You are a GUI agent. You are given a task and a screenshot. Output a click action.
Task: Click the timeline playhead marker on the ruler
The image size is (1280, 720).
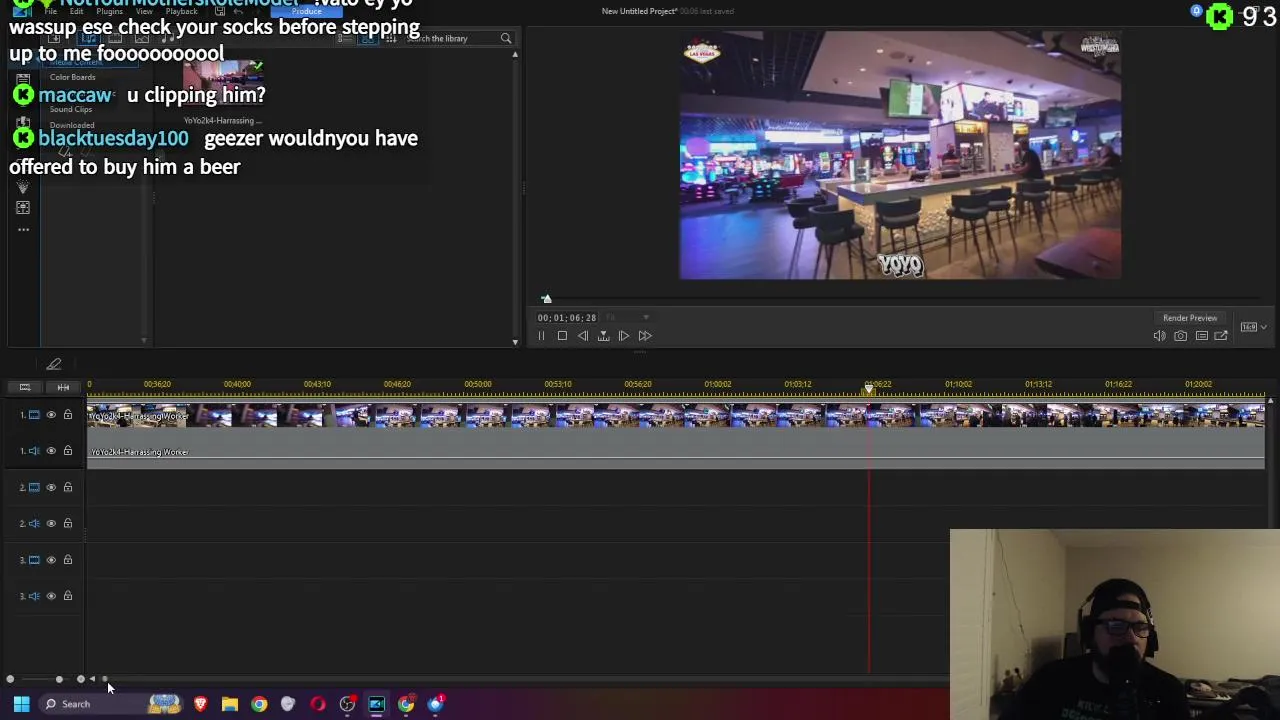coord(869,387)
